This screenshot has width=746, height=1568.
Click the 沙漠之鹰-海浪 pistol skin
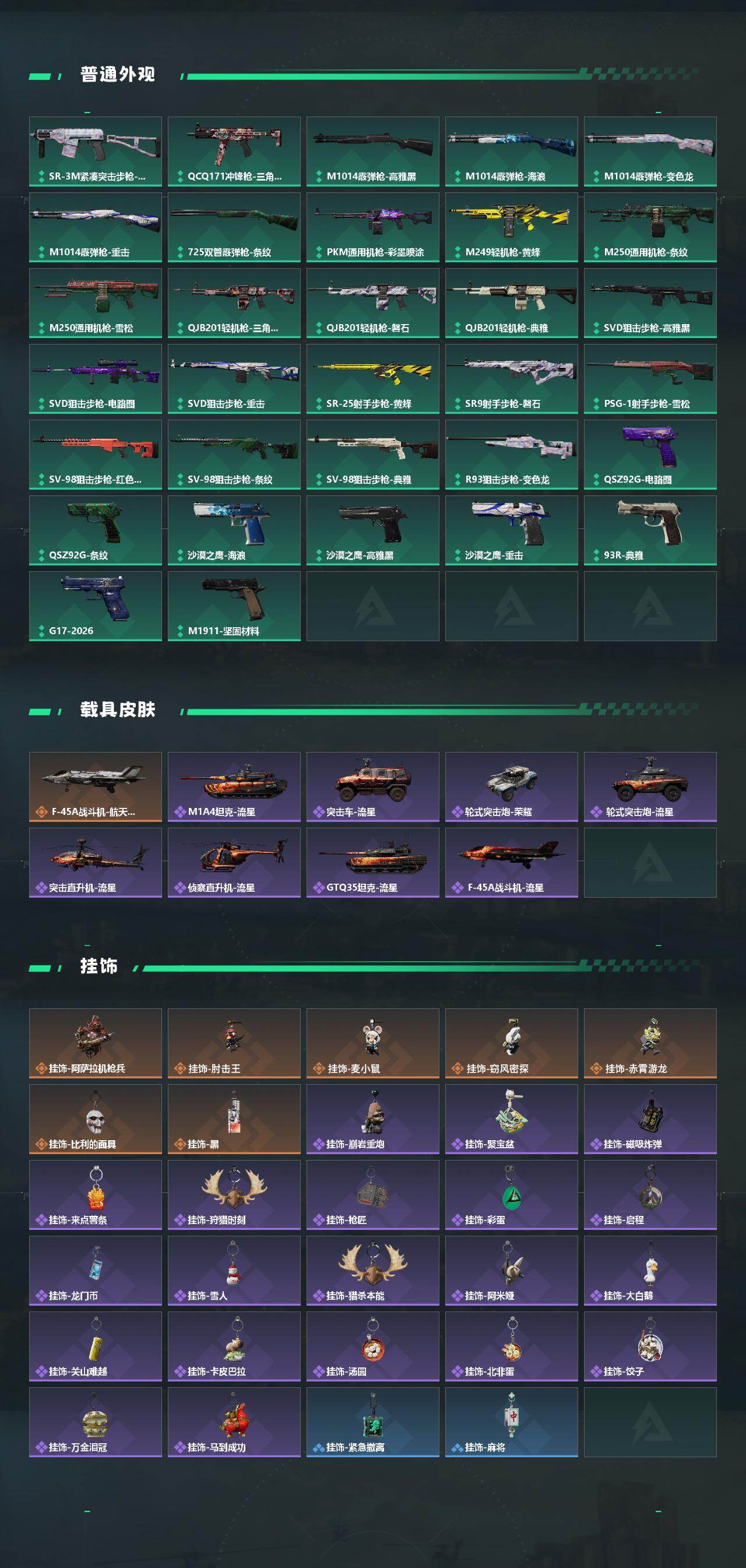coord(234,530)
